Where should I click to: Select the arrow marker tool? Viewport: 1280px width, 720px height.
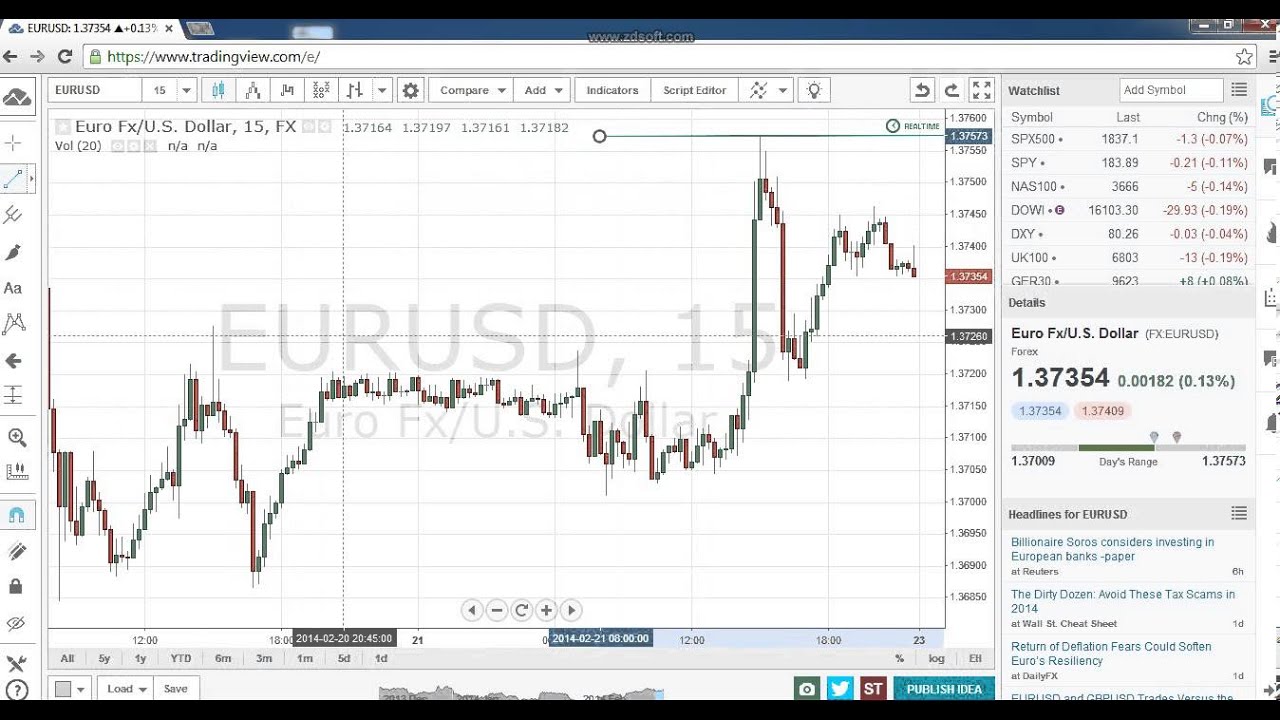14,360
